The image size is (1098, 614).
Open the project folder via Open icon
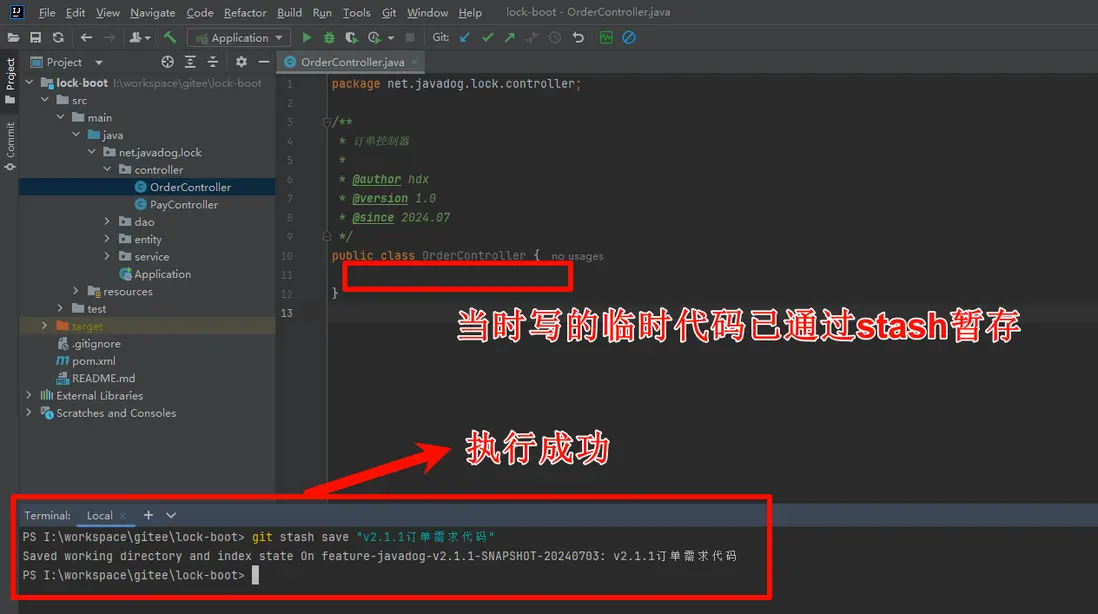[x=13, y=38]
